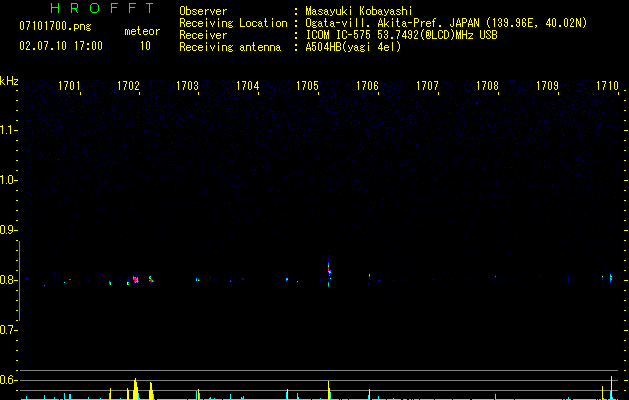Viewport: 629px width, 400px height.
Task: Click the Observer name Masayuki Kobayashi
Action: 359,11
